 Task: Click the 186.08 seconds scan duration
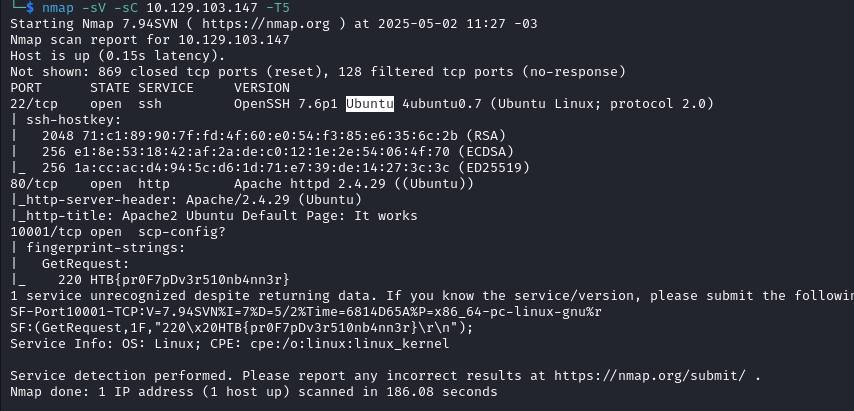point(442,392)
